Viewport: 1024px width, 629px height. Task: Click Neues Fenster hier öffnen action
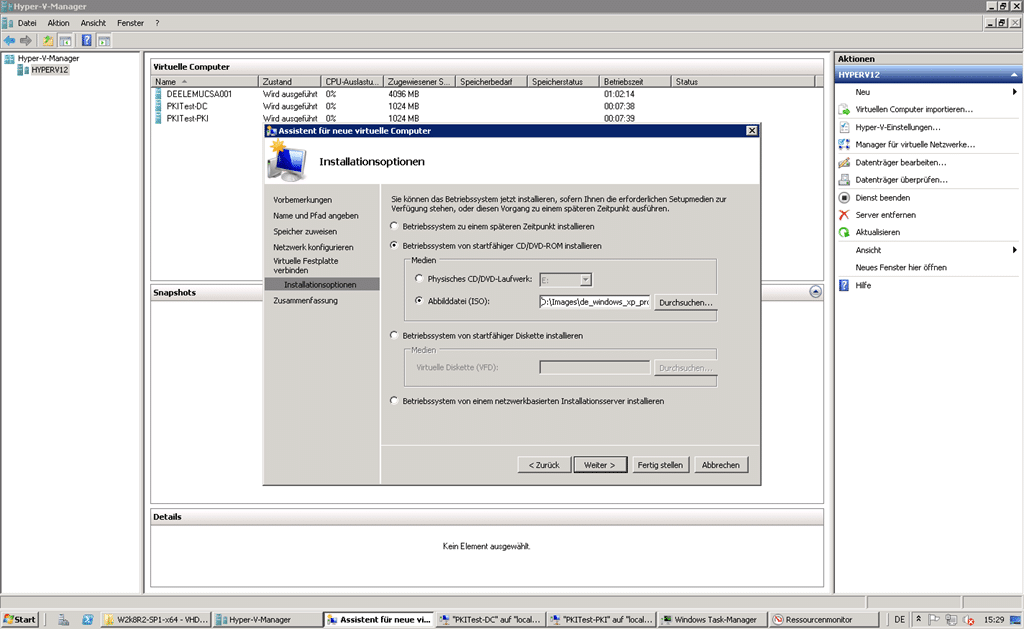pyautogui.click(x=901, y=268)
